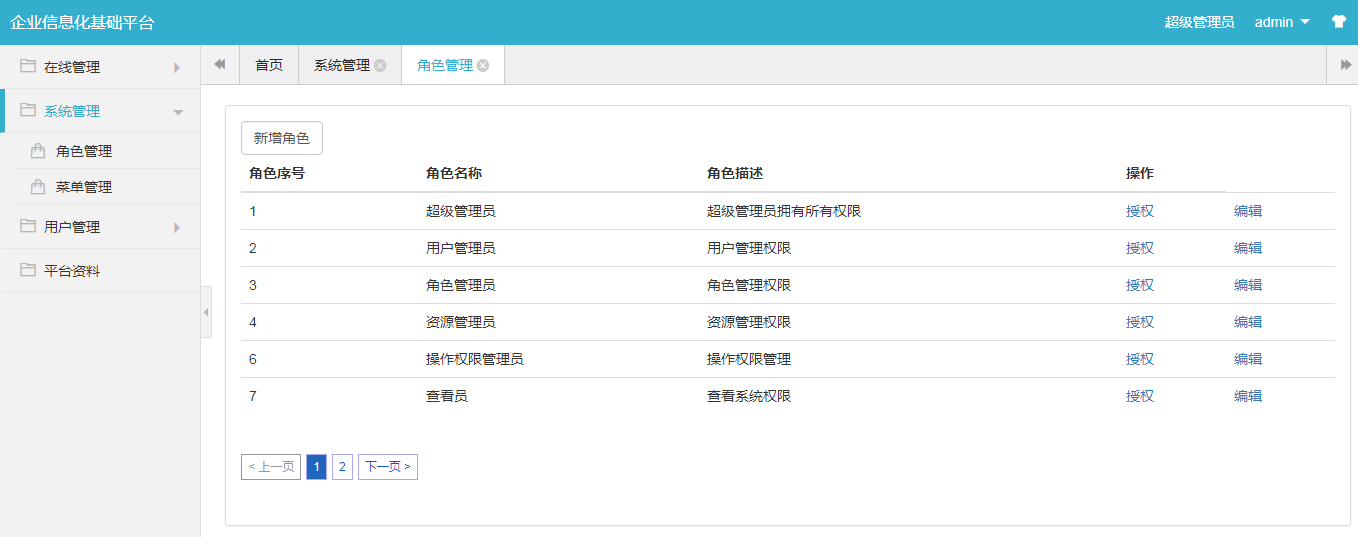Click the 企业信息化基础平台 title
Image resolution: width=1358 pixels, height=537 pixels.
point(82,22)
